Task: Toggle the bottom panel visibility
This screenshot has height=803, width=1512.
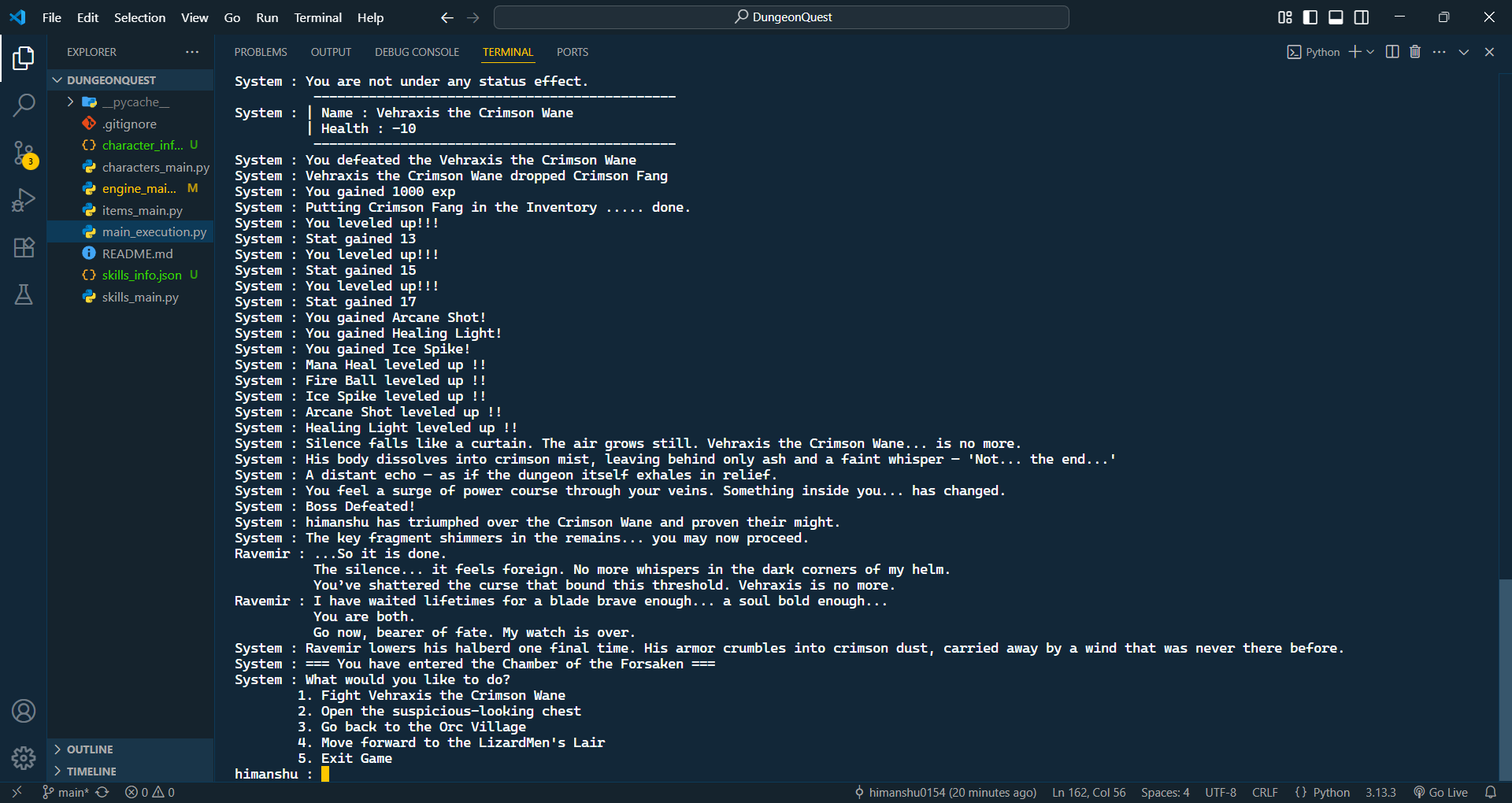Action: [x=1336, y=17]
